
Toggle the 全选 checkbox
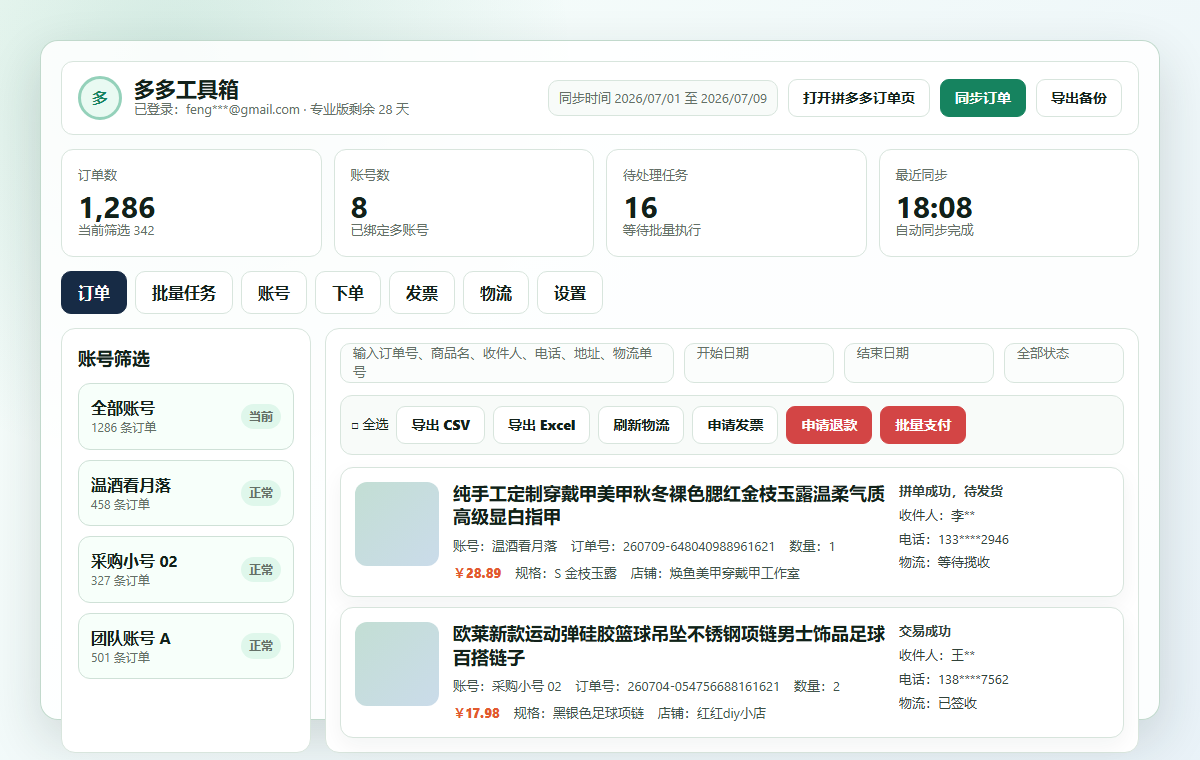(355, 425)
